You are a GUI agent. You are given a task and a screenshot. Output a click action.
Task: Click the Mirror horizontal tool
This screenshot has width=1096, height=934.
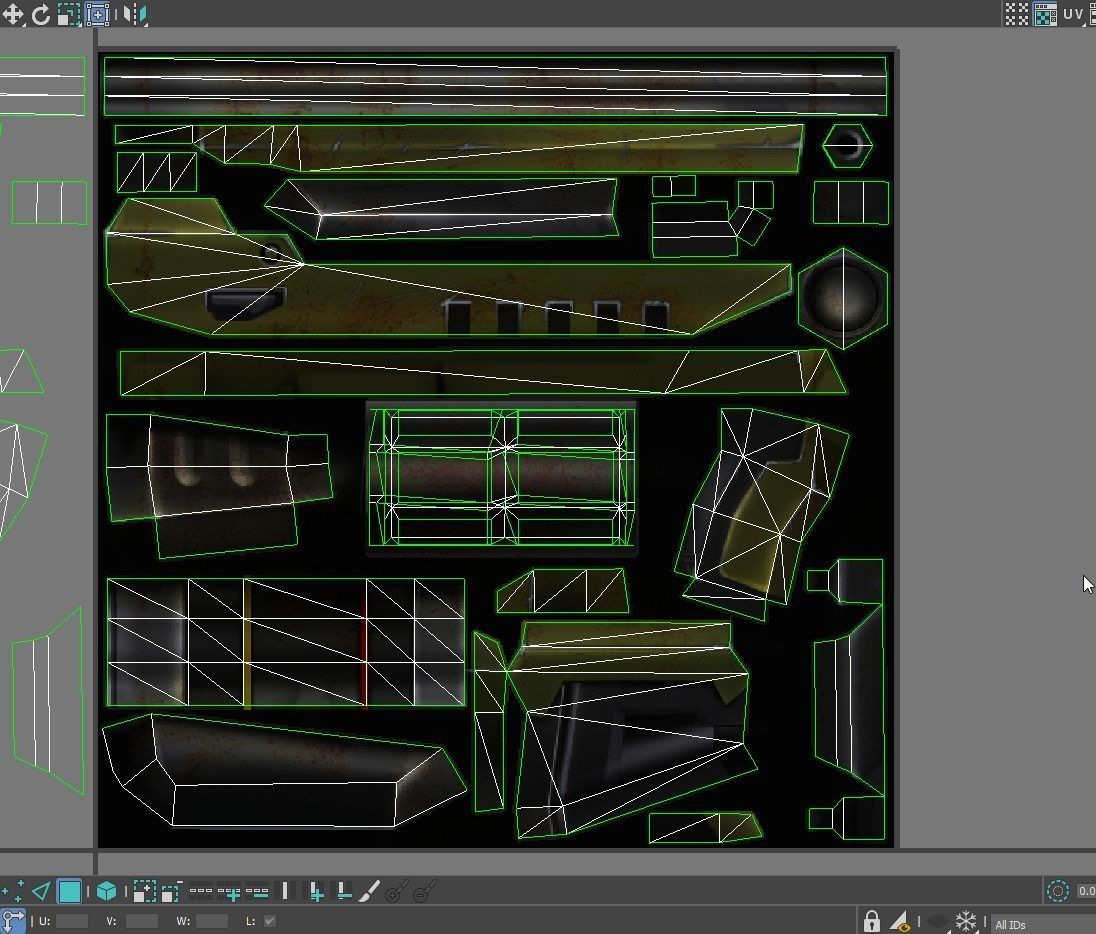pos(135,14)
